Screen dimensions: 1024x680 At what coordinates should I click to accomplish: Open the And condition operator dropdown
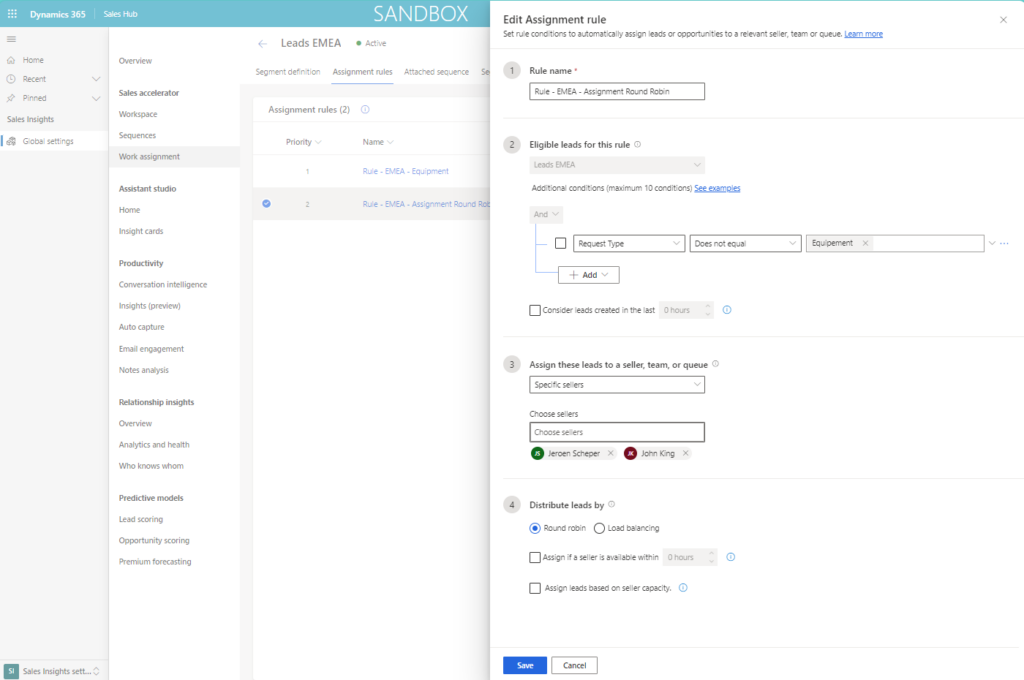click(546, 214)
